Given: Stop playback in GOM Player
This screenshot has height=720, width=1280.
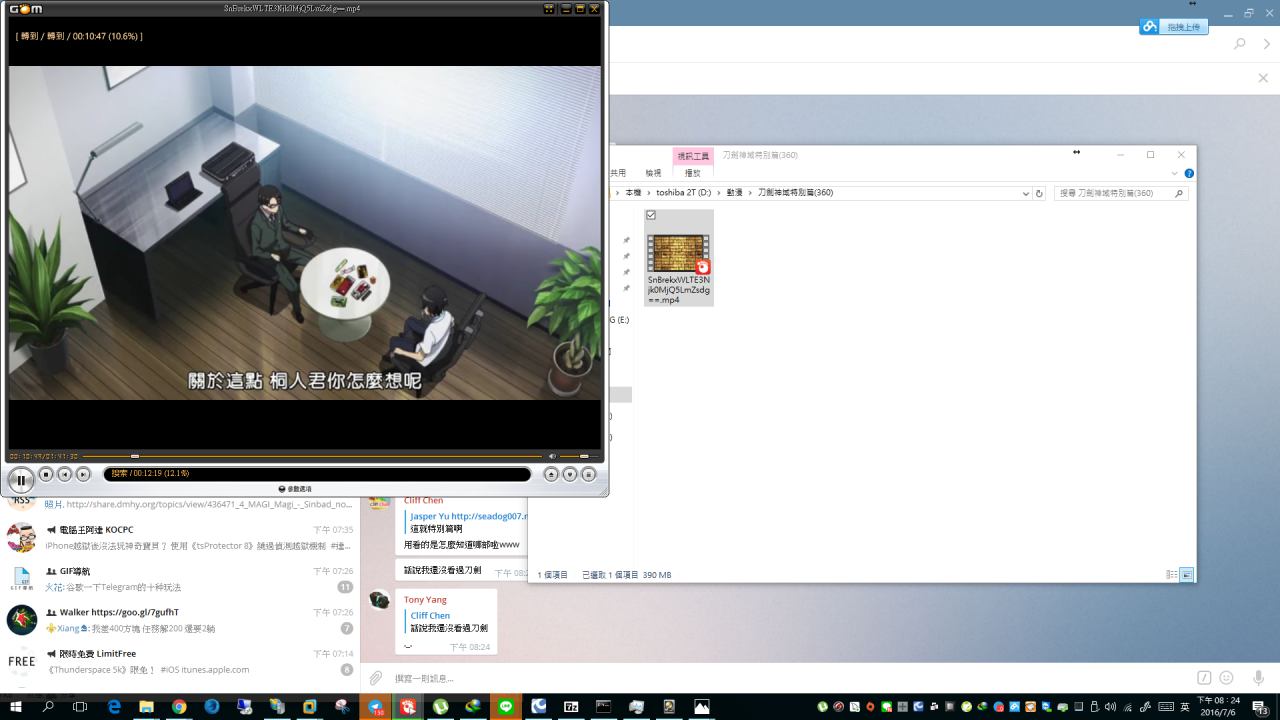Looking at the screenshot, I should click(x=46, y=474).
